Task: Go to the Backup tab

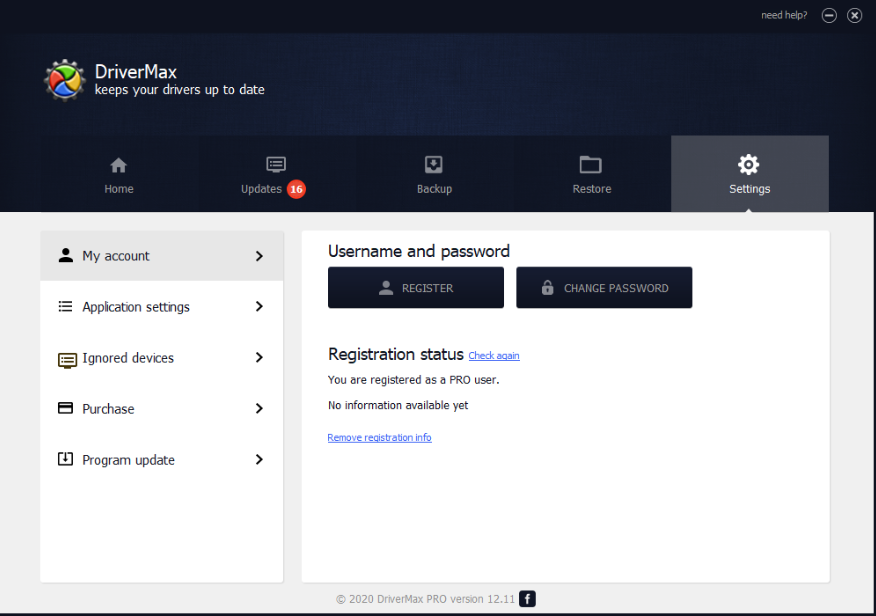Action: (x=434, y=174)
